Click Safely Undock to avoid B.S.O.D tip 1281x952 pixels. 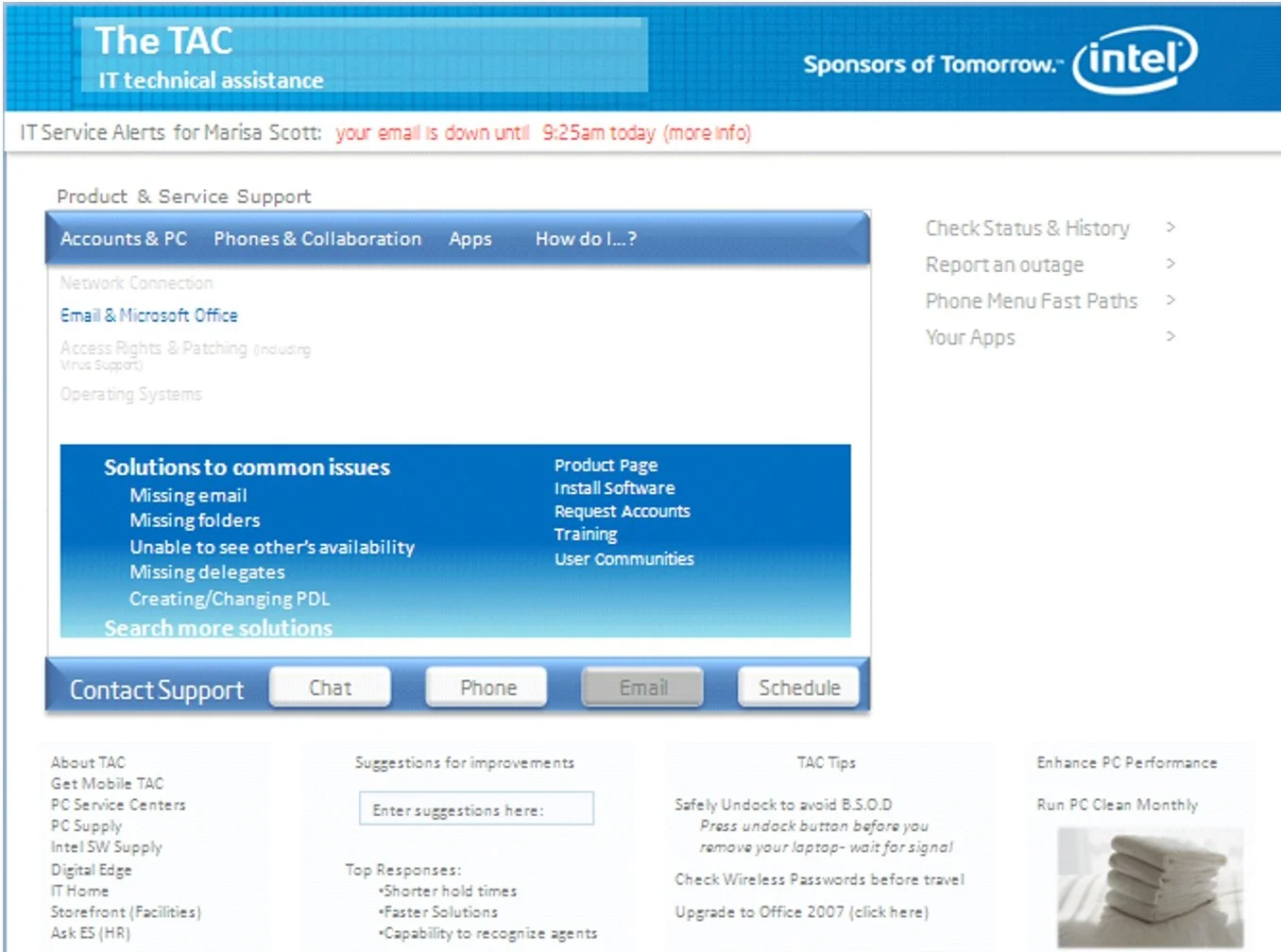tap(783, 805)
